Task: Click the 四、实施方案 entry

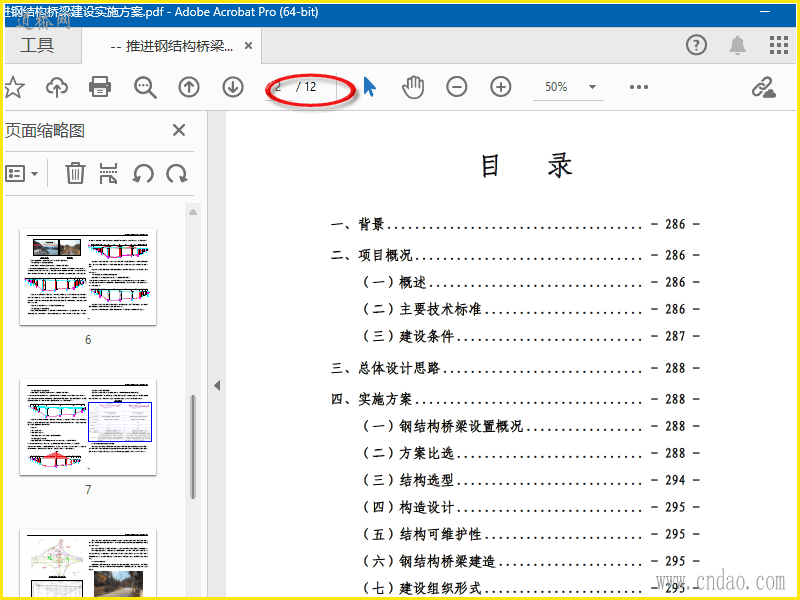Action: coord(515,398)
